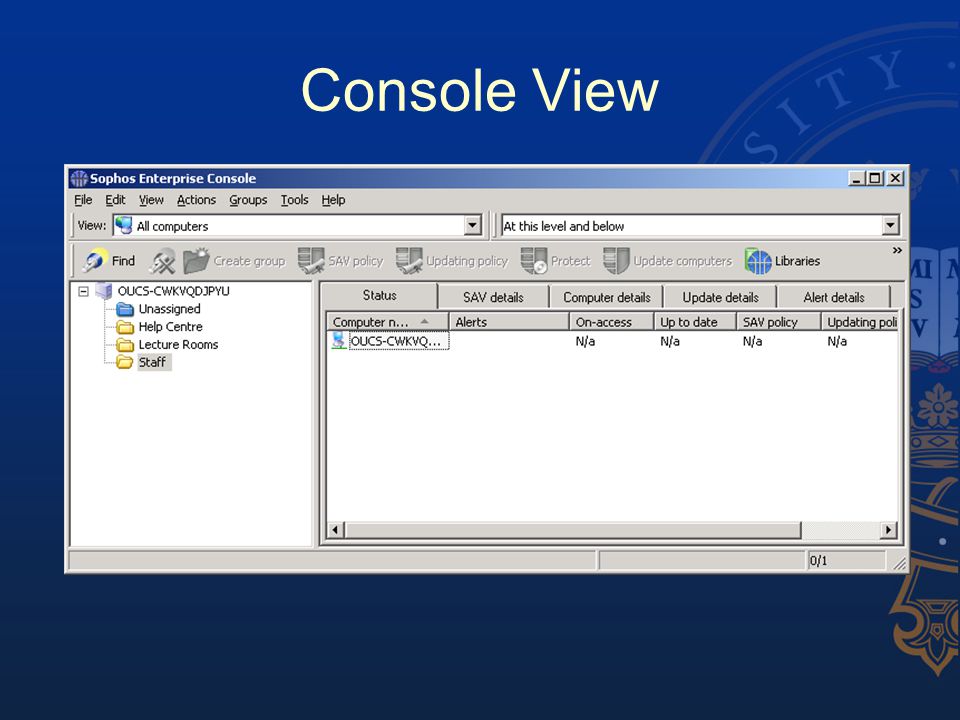Click the N/a value under SAV policy
The width and height of the screenshot is (960, 720).
pyautogui.click(x=752, y=341)
